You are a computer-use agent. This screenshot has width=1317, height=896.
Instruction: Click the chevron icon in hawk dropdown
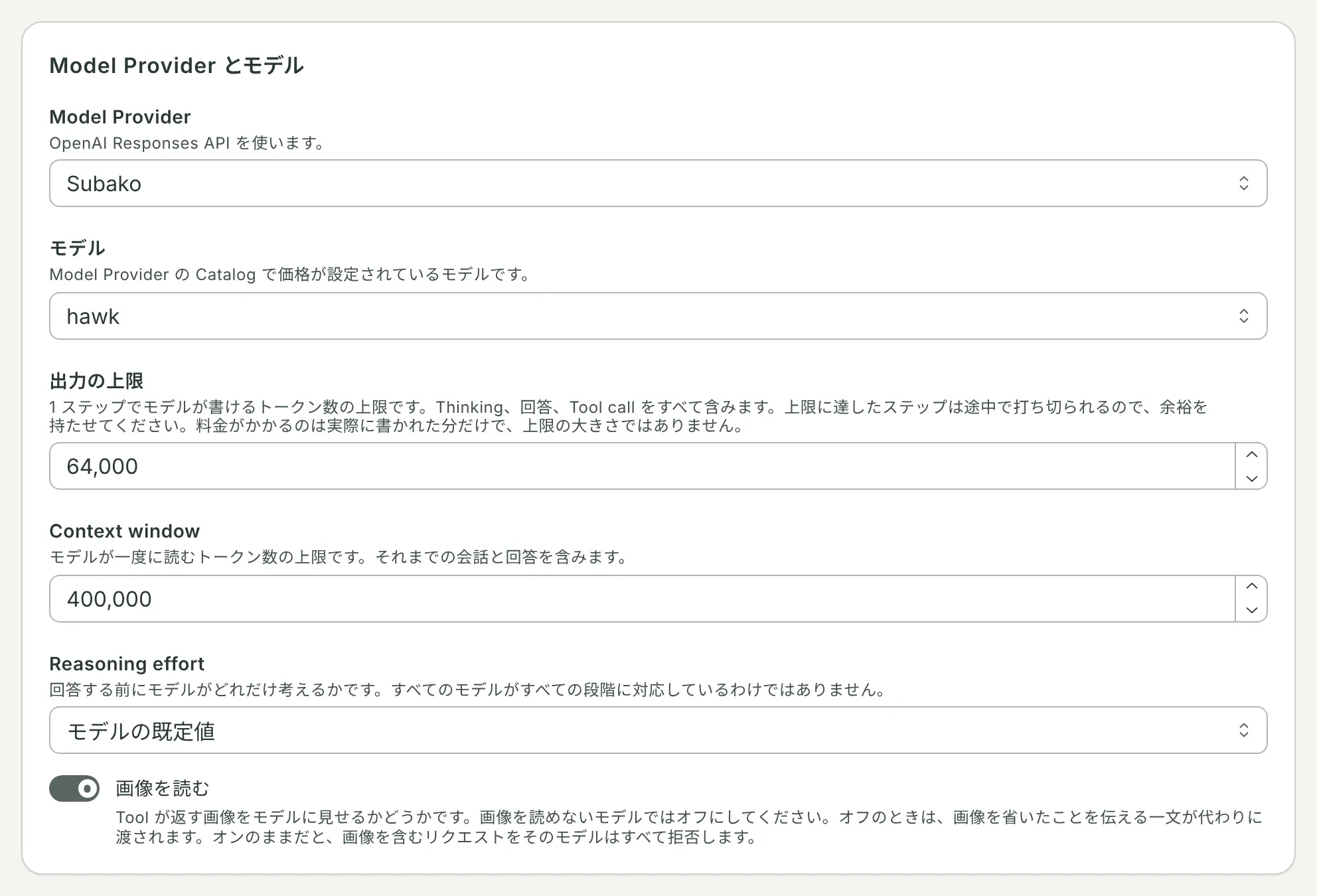coord(1243,316)
